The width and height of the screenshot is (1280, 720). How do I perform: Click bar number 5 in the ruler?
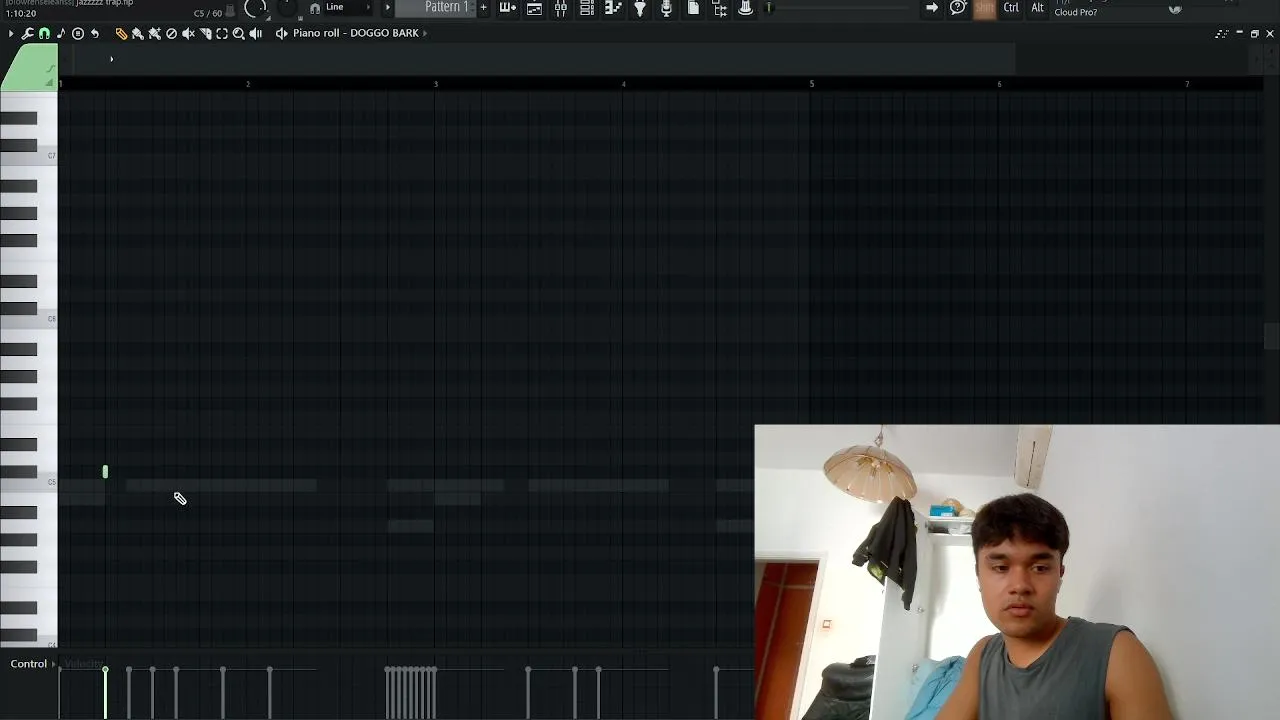(812, 84)
